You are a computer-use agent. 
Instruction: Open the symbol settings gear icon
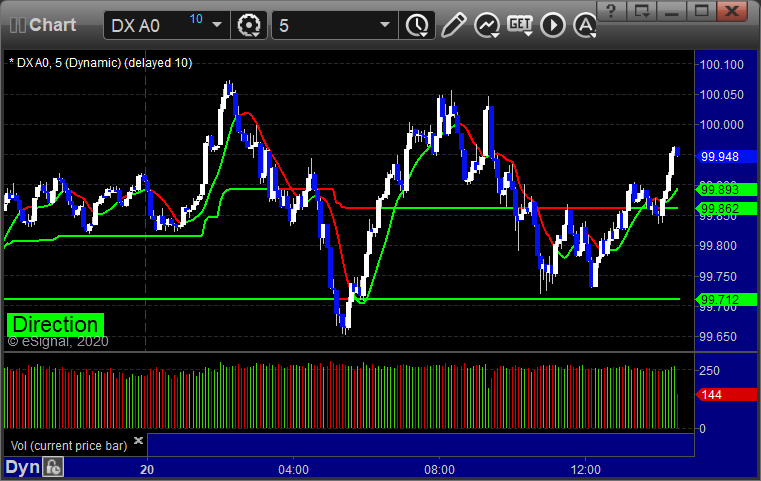[248, 25]
